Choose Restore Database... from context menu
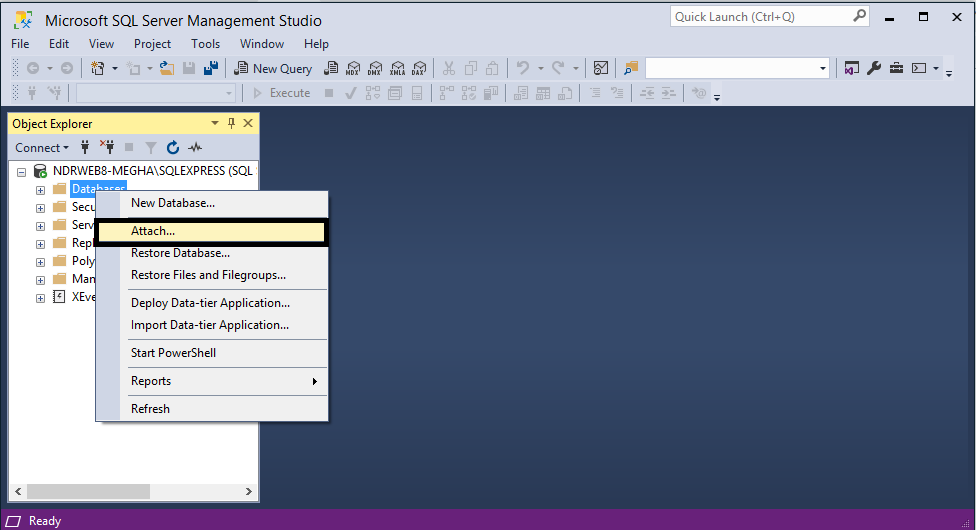The width and height of the screenshot is (976, 530). pyautogui.click(x=212, y=253)
